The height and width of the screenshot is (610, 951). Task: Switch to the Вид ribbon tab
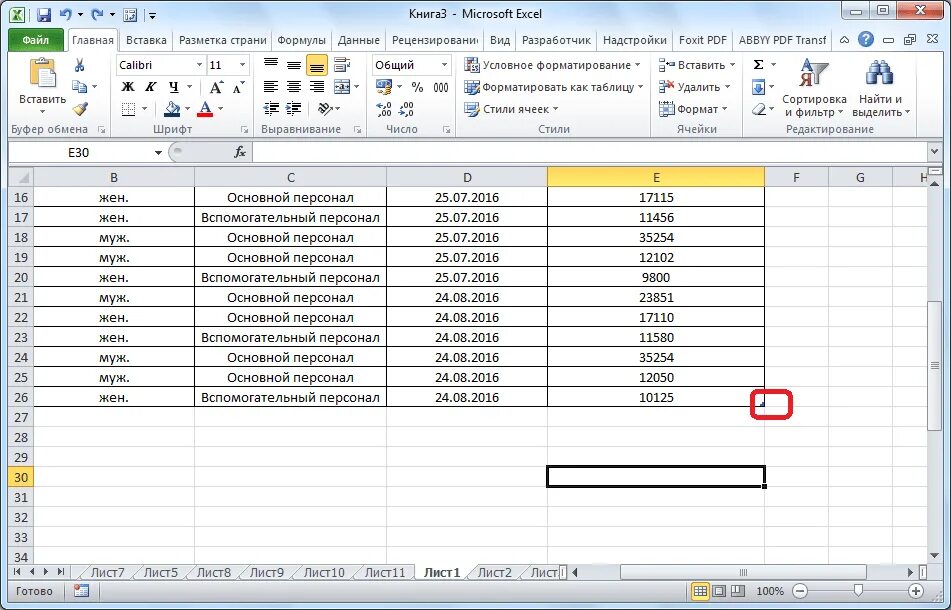[500, 40]
